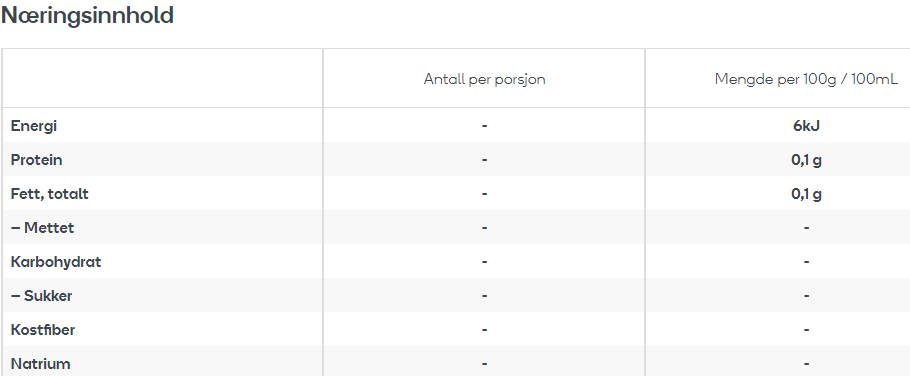Select the Energi per-portion dash cell

click(484, 126)
